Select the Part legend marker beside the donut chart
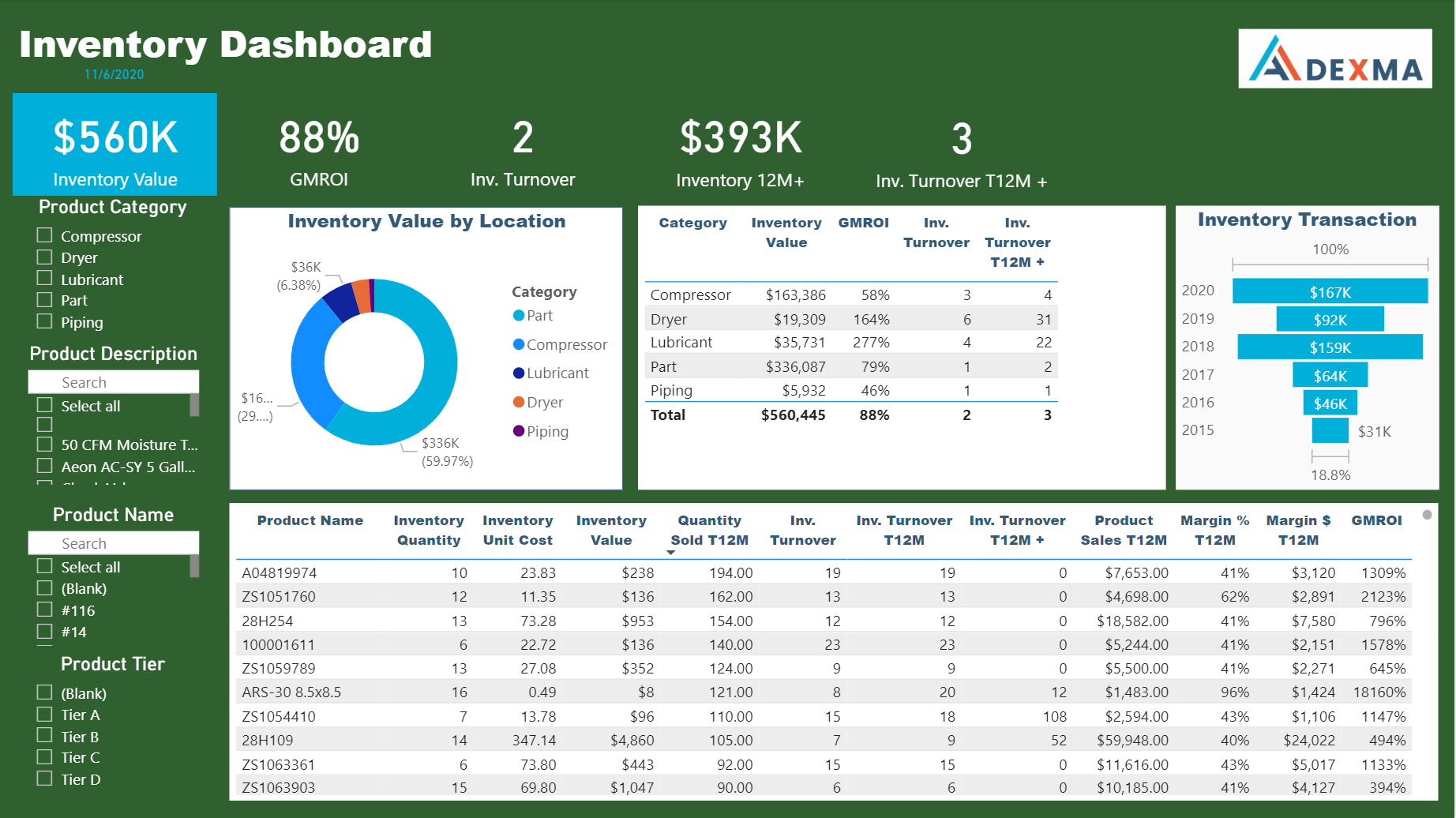1456x818 pixels. 518,315
